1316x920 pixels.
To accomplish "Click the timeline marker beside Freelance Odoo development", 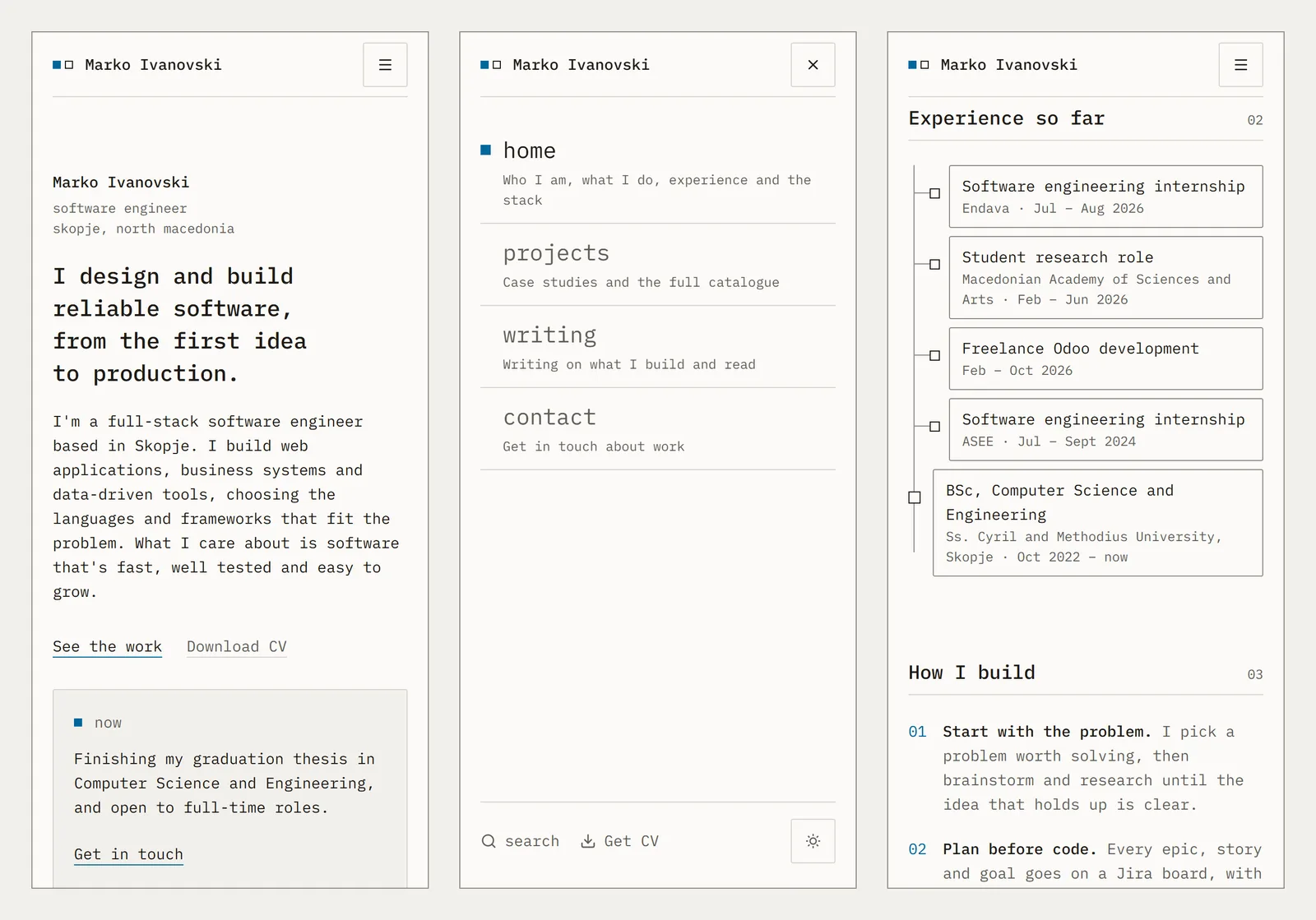I will (934, 356).
